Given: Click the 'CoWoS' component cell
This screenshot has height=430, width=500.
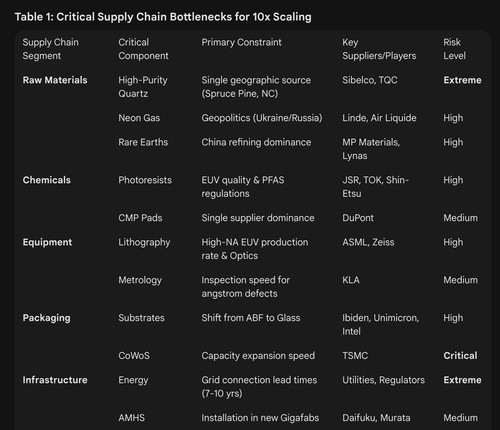Looking at the screenshot, I should [134, 356].
